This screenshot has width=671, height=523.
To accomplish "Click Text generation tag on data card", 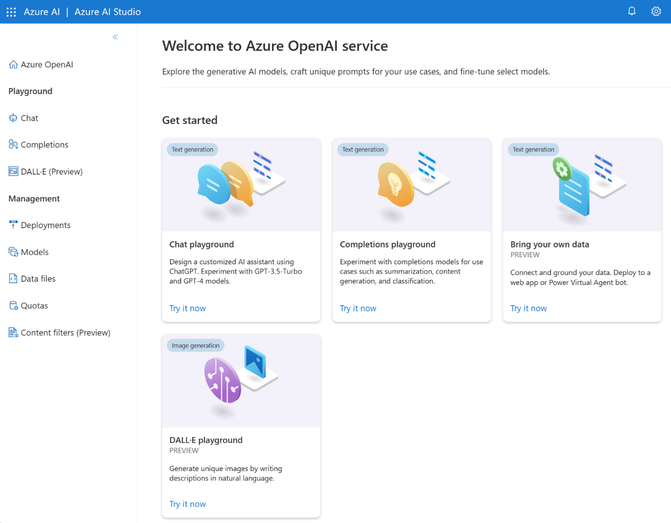I will click(x=533, y=149).
